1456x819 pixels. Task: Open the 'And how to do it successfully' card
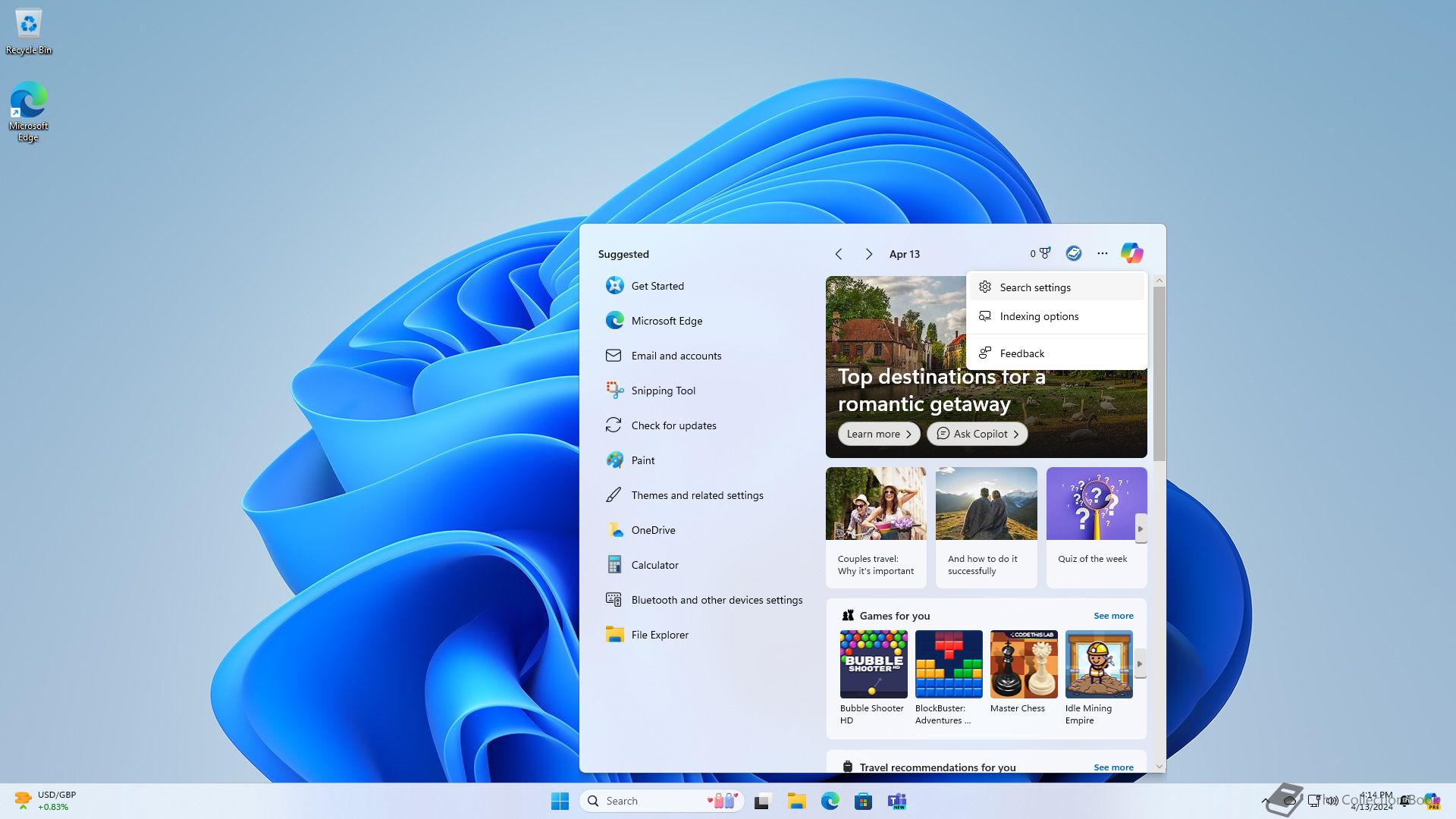tap(986, 527)
